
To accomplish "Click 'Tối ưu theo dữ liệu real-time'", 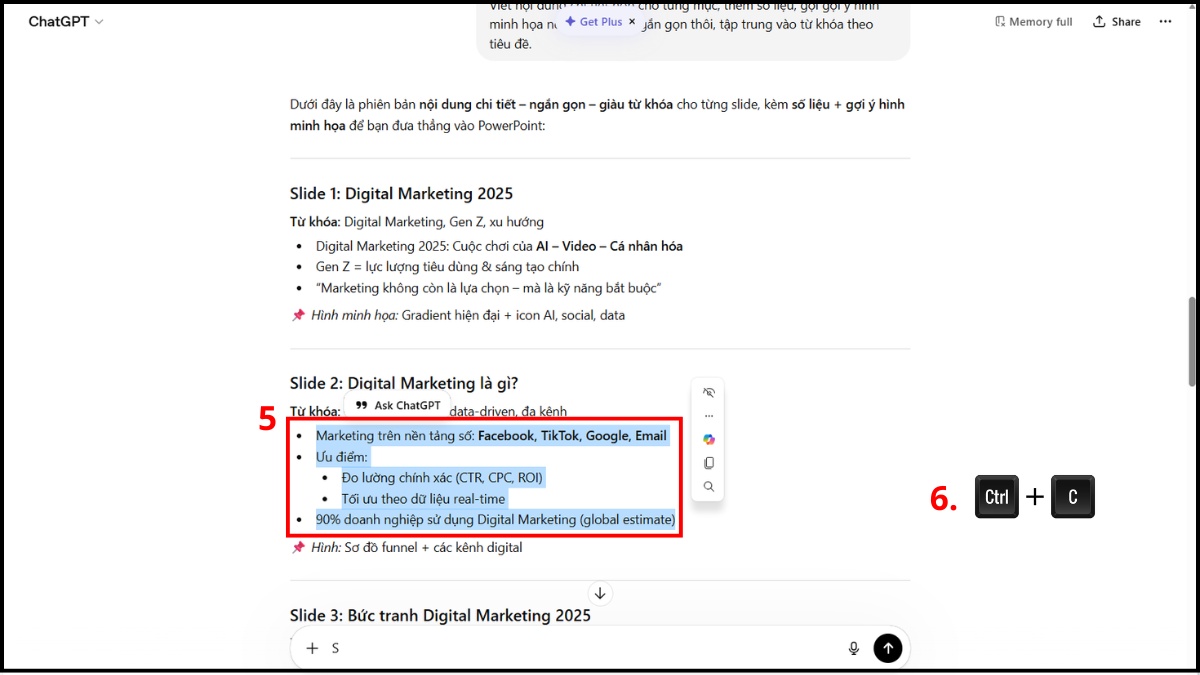I will 423,499.
